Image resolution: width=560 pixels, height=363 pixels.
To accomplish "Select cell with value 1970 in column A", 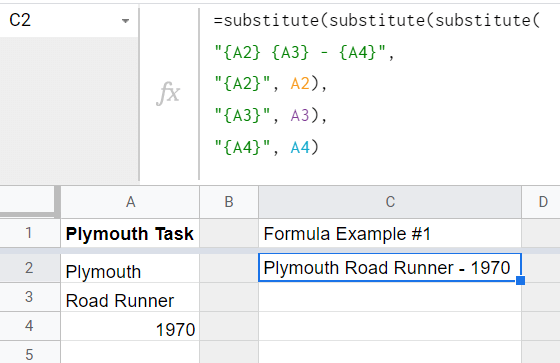I will (130, 327).
